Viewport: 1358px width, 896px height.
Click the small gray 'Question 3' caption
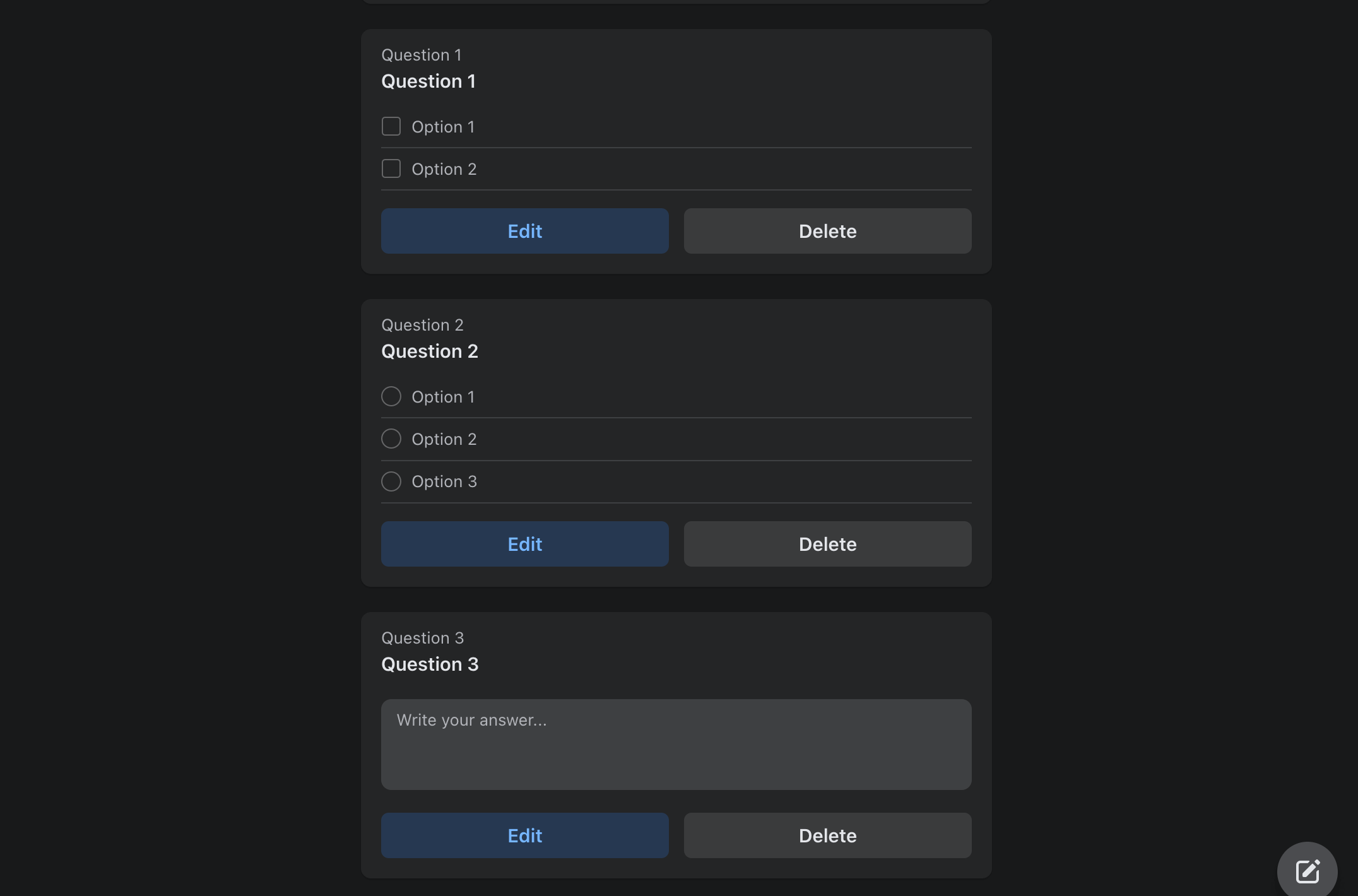tap(422, 638)
